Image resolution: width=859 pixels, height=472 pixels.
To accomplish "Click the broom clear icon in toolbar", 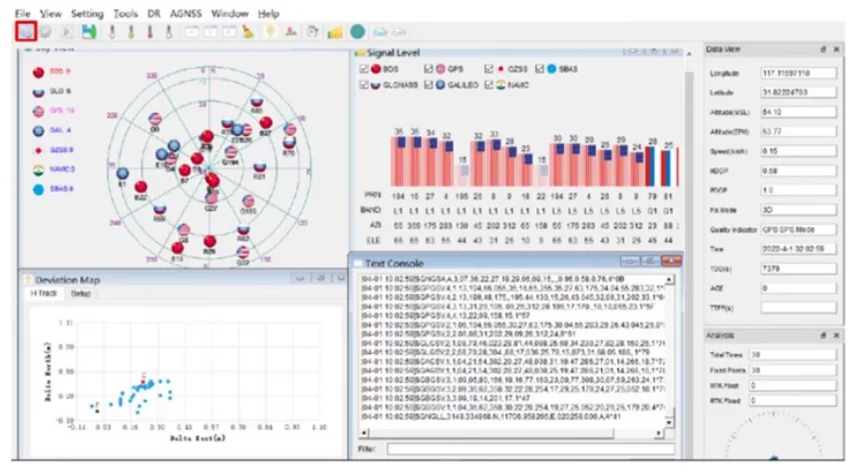I will click(249, 32).
